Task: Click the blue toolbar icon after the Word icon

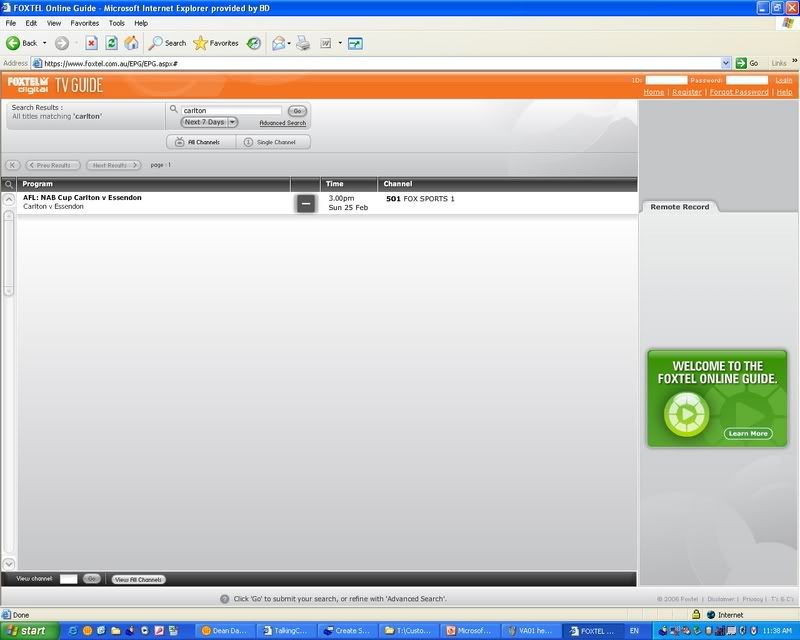Action: point(355,43)
